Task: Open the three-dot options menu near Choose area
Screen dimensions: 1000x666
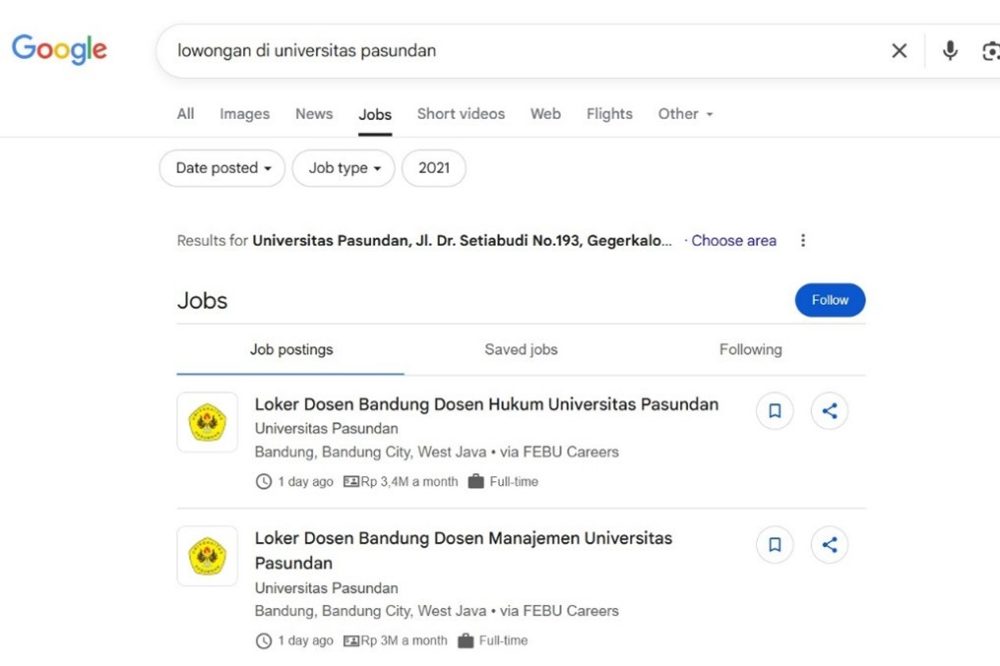Action: pos(803,240)
